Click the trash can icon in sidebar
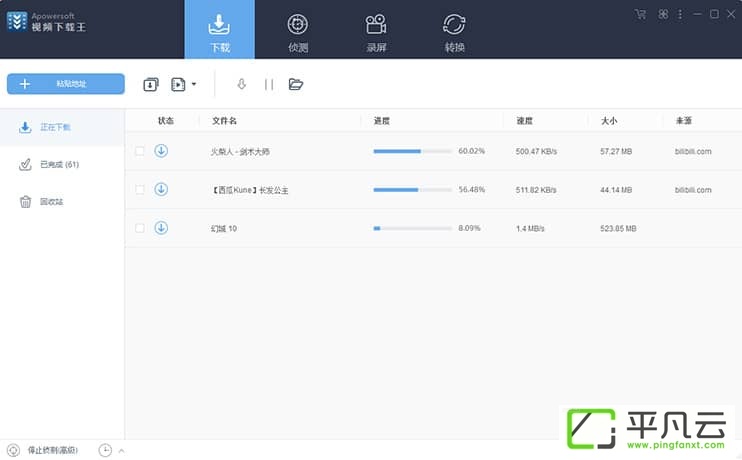The height and width of the screenshot is (460, 742). point(25,202)
